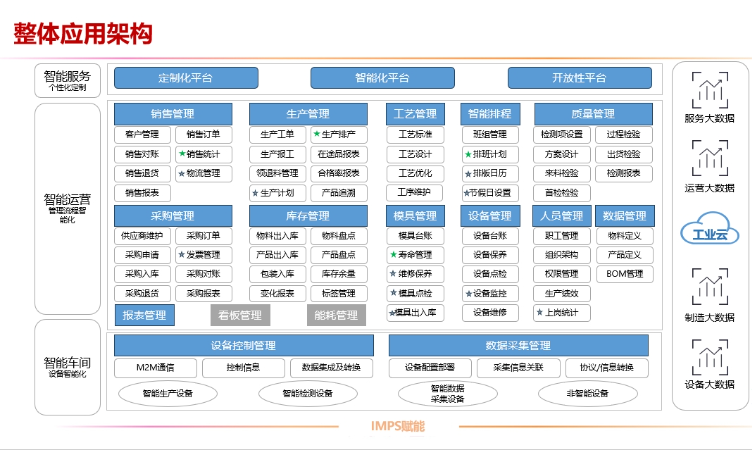Click the 工业云 cloud icon
The image size is (752, 450).
click(710, 229)
